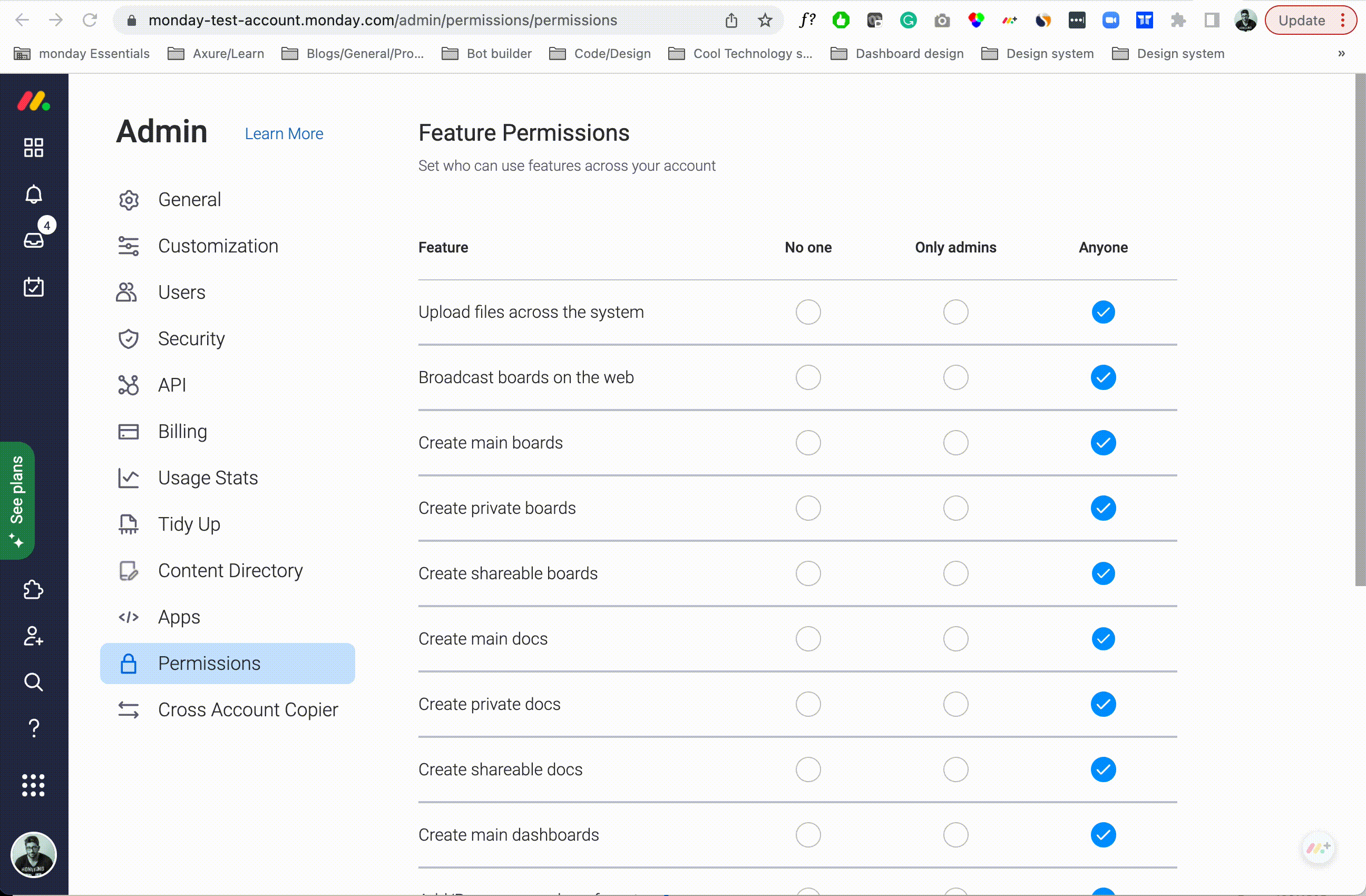Click the browser forward arrow
The image size is (1366, 896).
click(56, 20)
